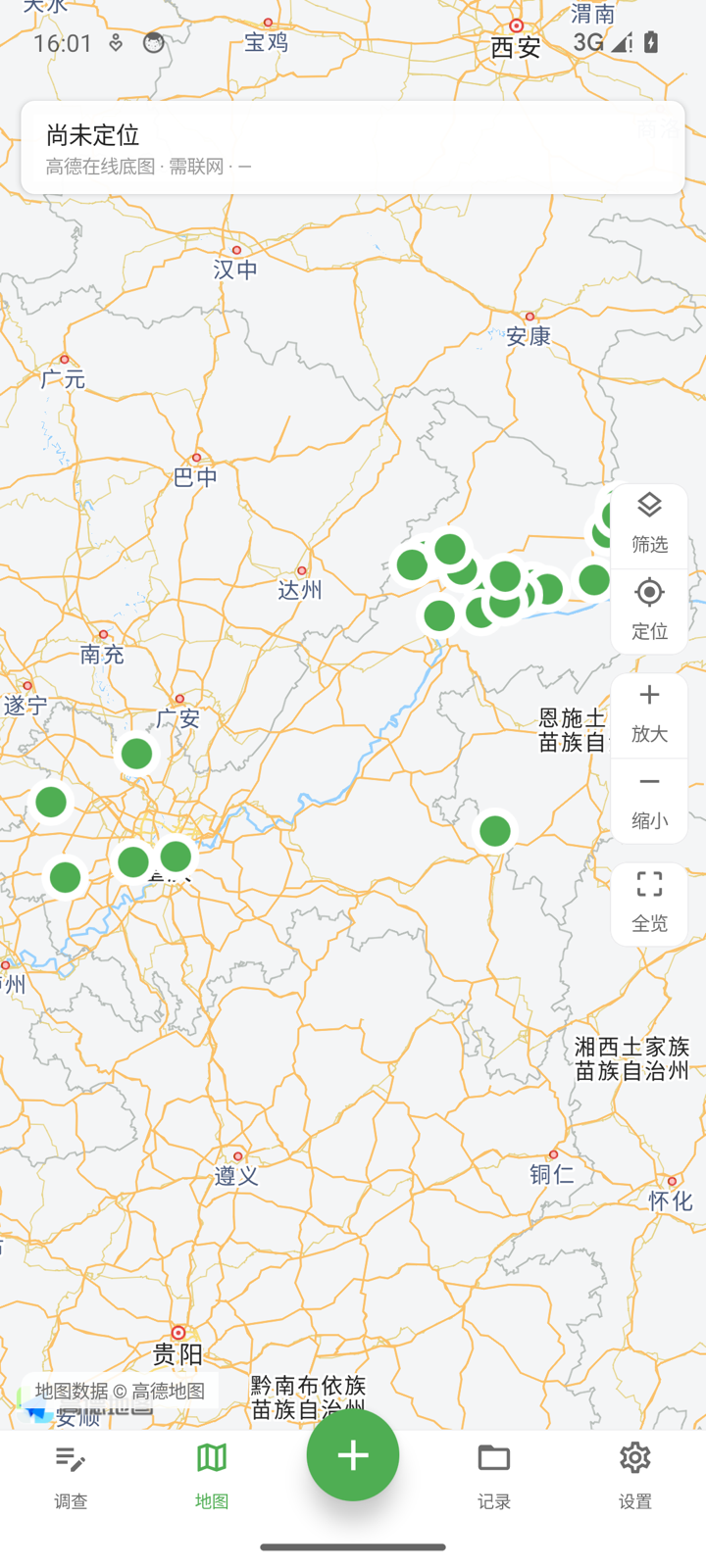
Task: Tap the 广元 city label
Action: [x=63, y=378]
